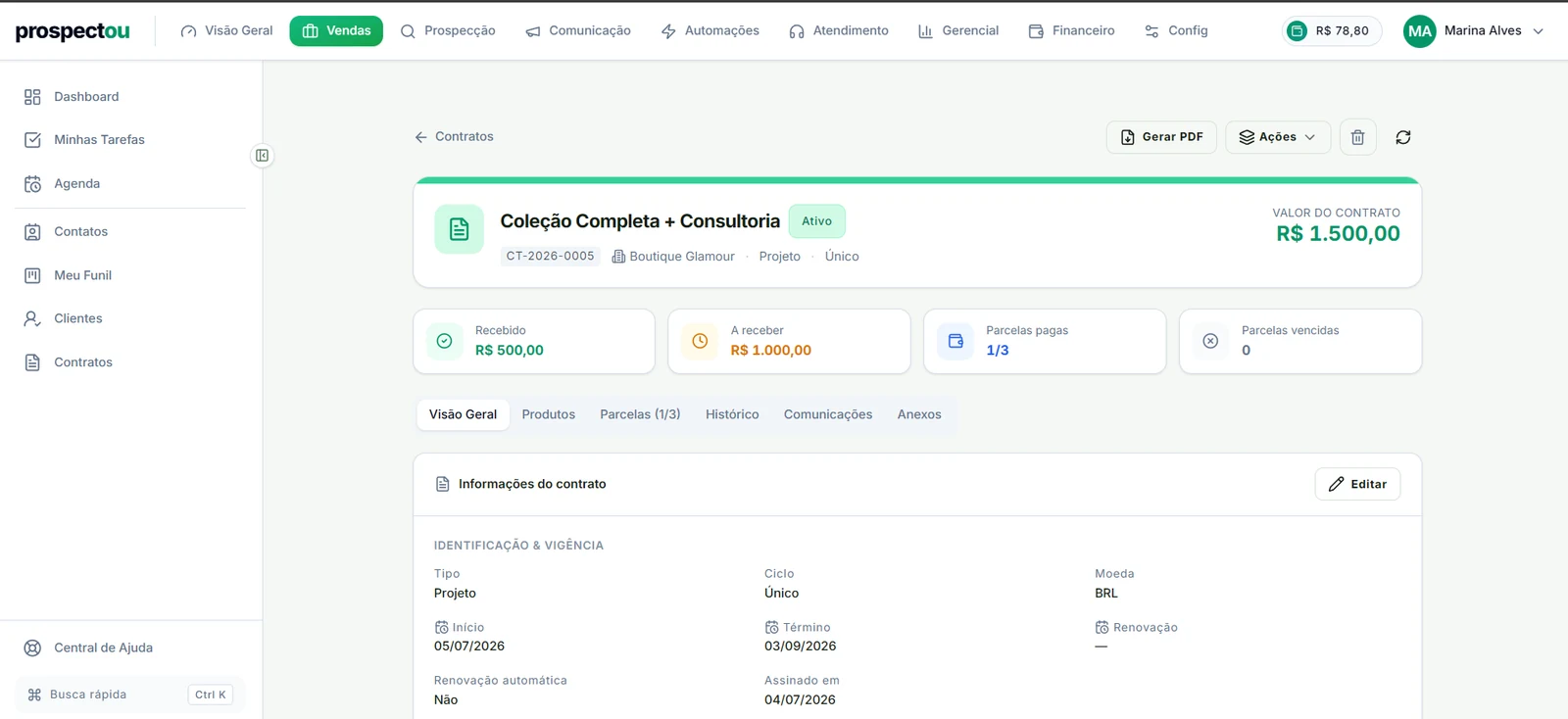Click the Editar button

1357,484
